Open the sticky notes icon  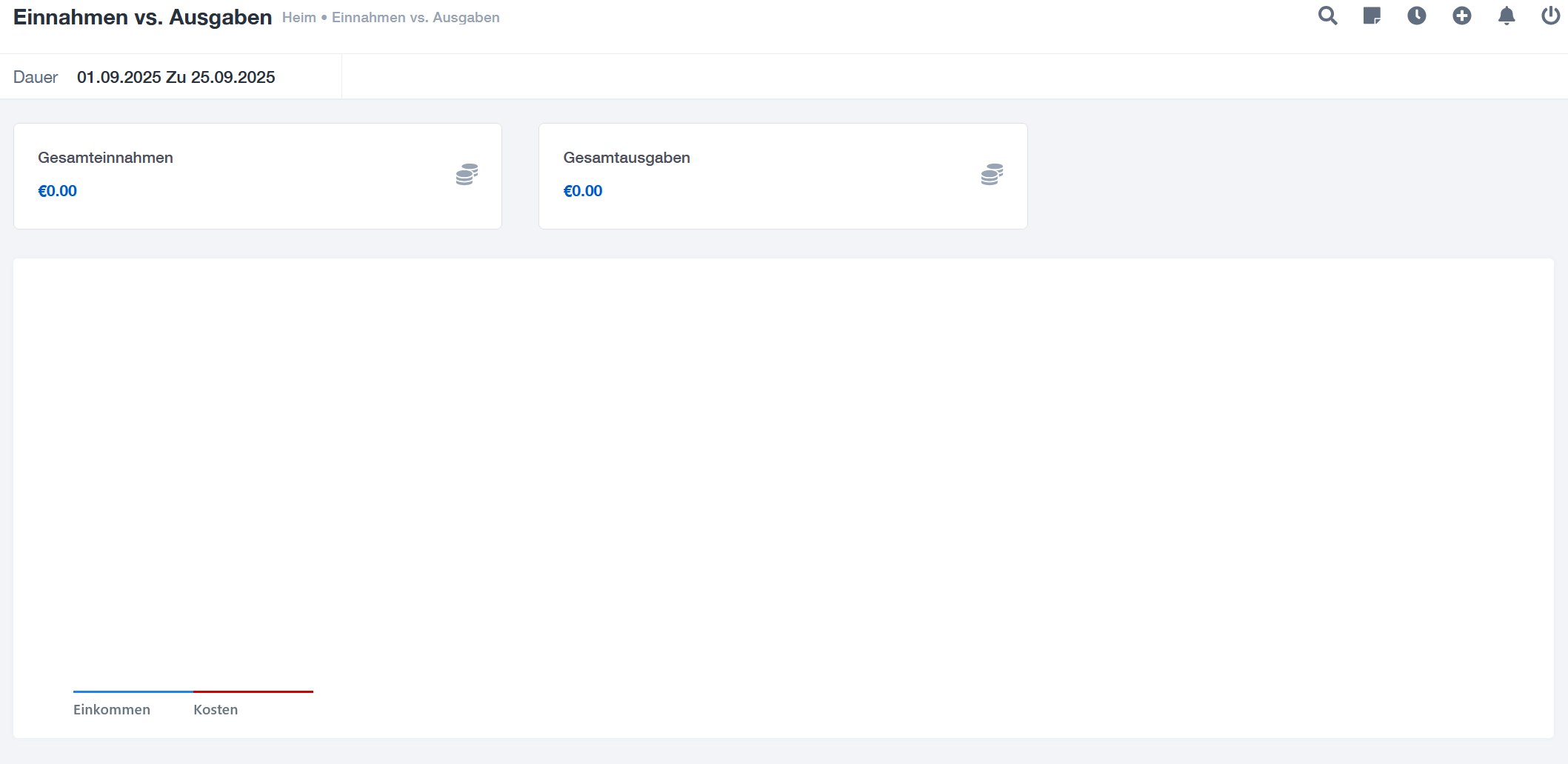(1372, 16)
